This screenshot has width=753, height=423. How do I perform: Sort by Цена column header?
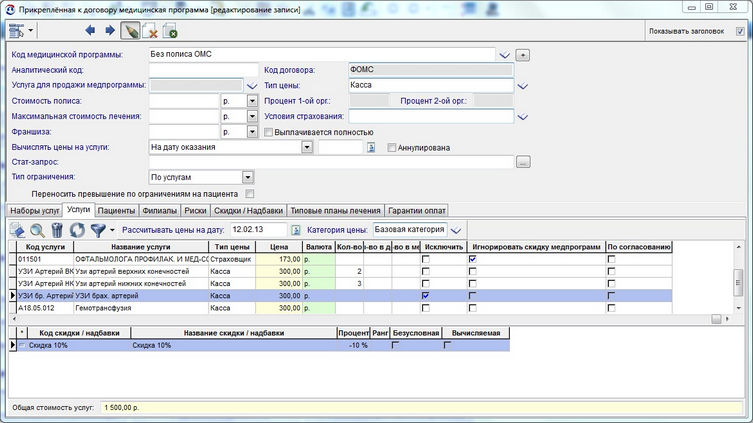(x=279, y=247)
